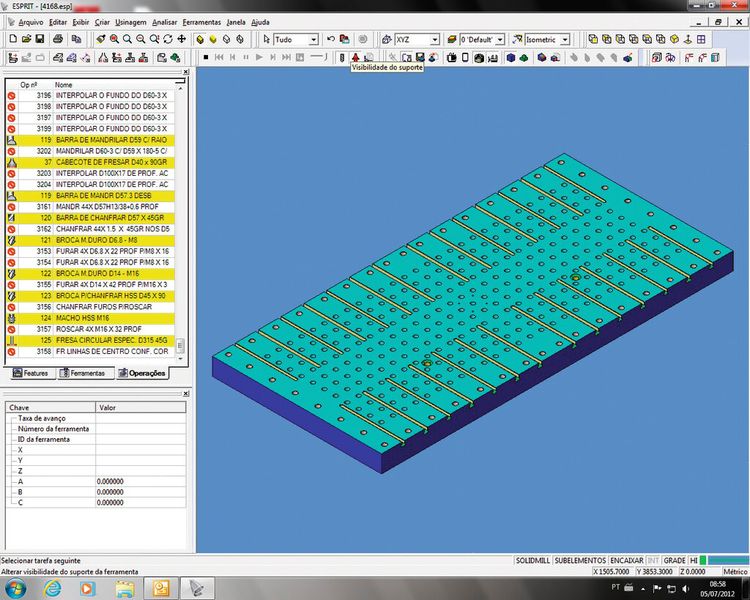Click the grid icon ending the top toolbar
This screenshot has width=750, height=600.
[x=701, y=39]
